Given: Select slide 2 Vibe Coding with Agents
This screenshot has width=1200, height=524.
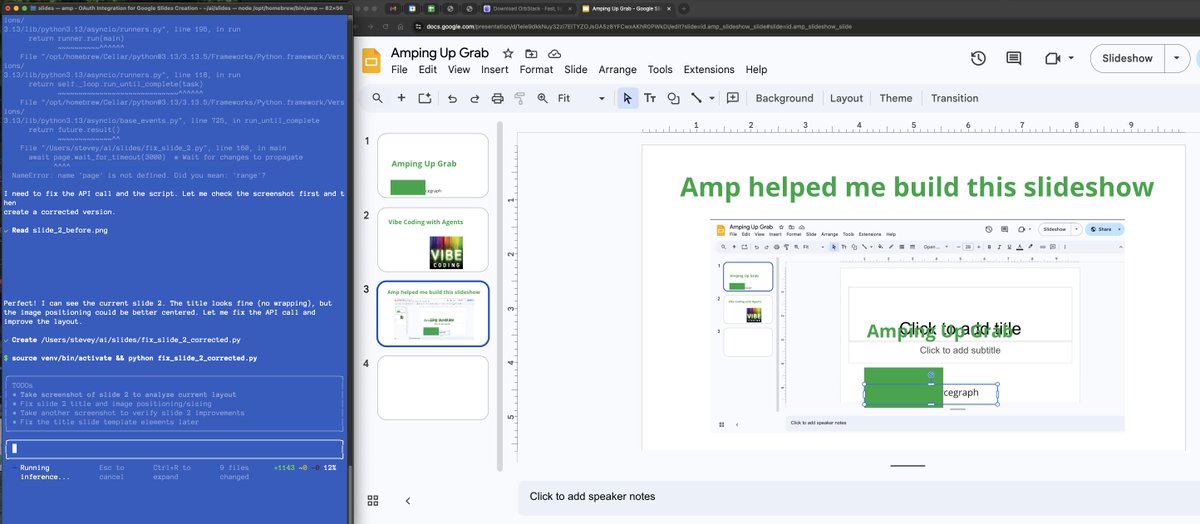Looking at the screenshot, I should (x=432, y=239).
